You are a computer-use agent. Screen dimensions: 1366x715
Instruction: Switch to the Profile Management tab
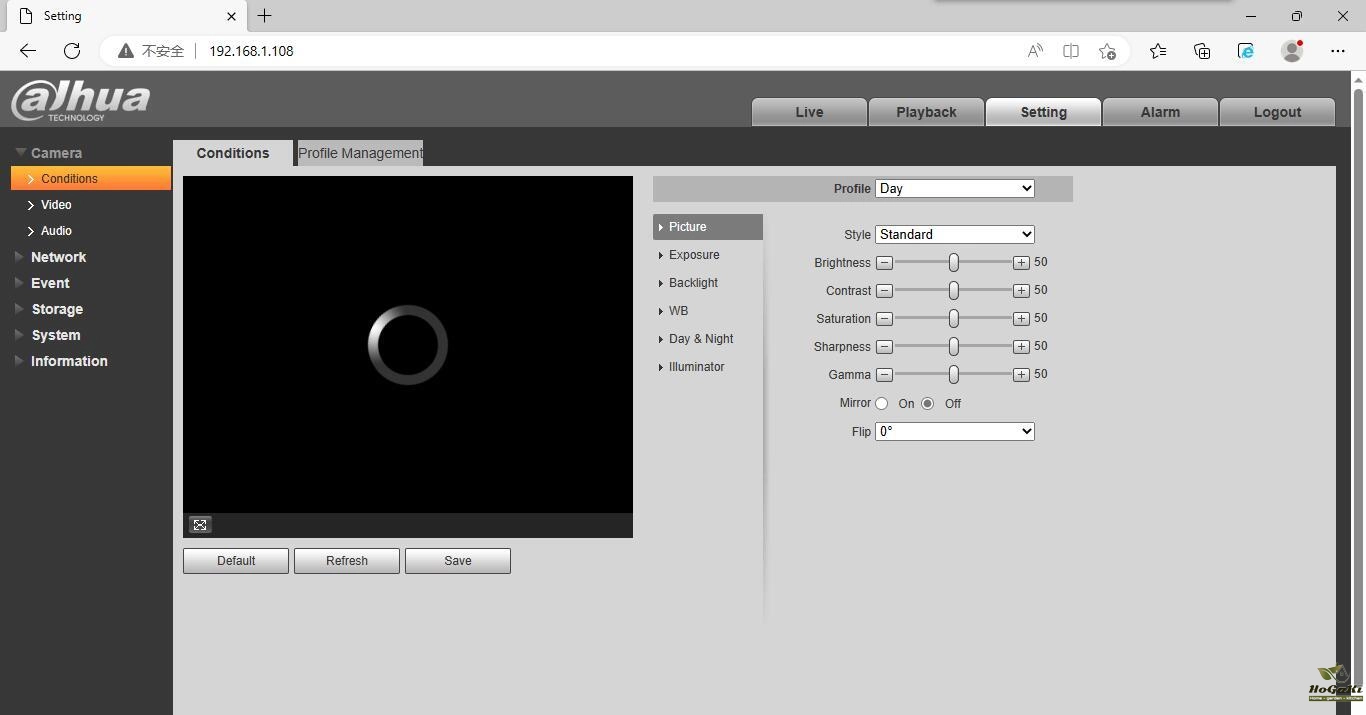coord(360,153)
